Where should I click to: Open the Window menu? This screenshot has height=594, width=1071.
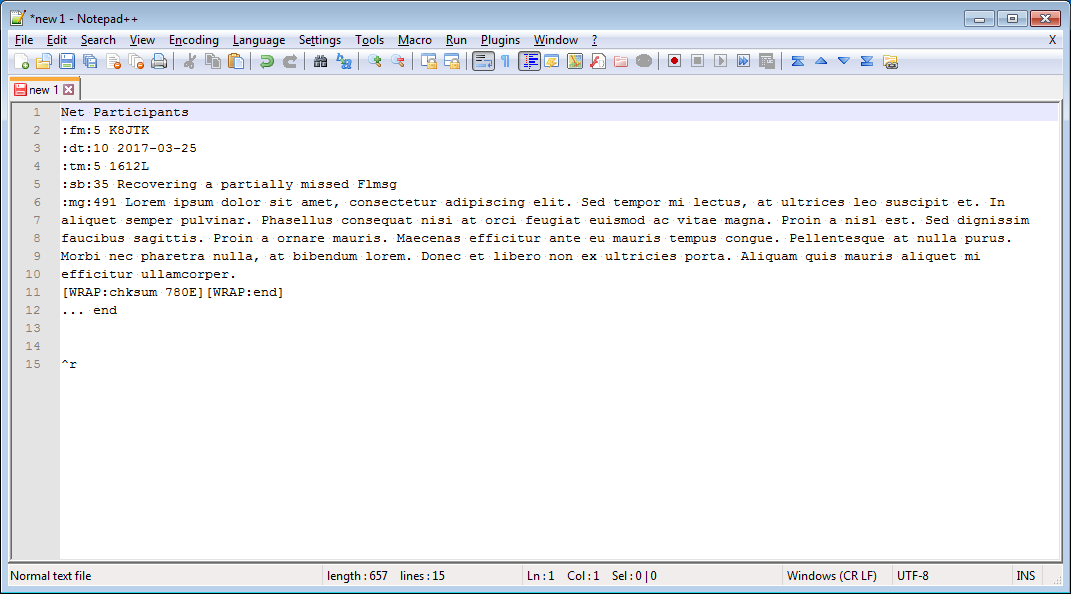[556, 40]
